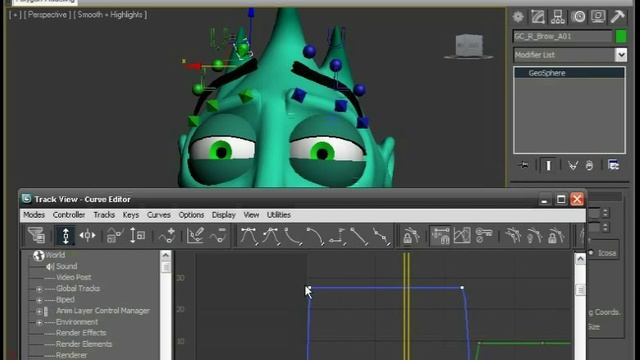640x360 pixels.
Task: Toggle Lock Tangents button
Action: point(556,236)
